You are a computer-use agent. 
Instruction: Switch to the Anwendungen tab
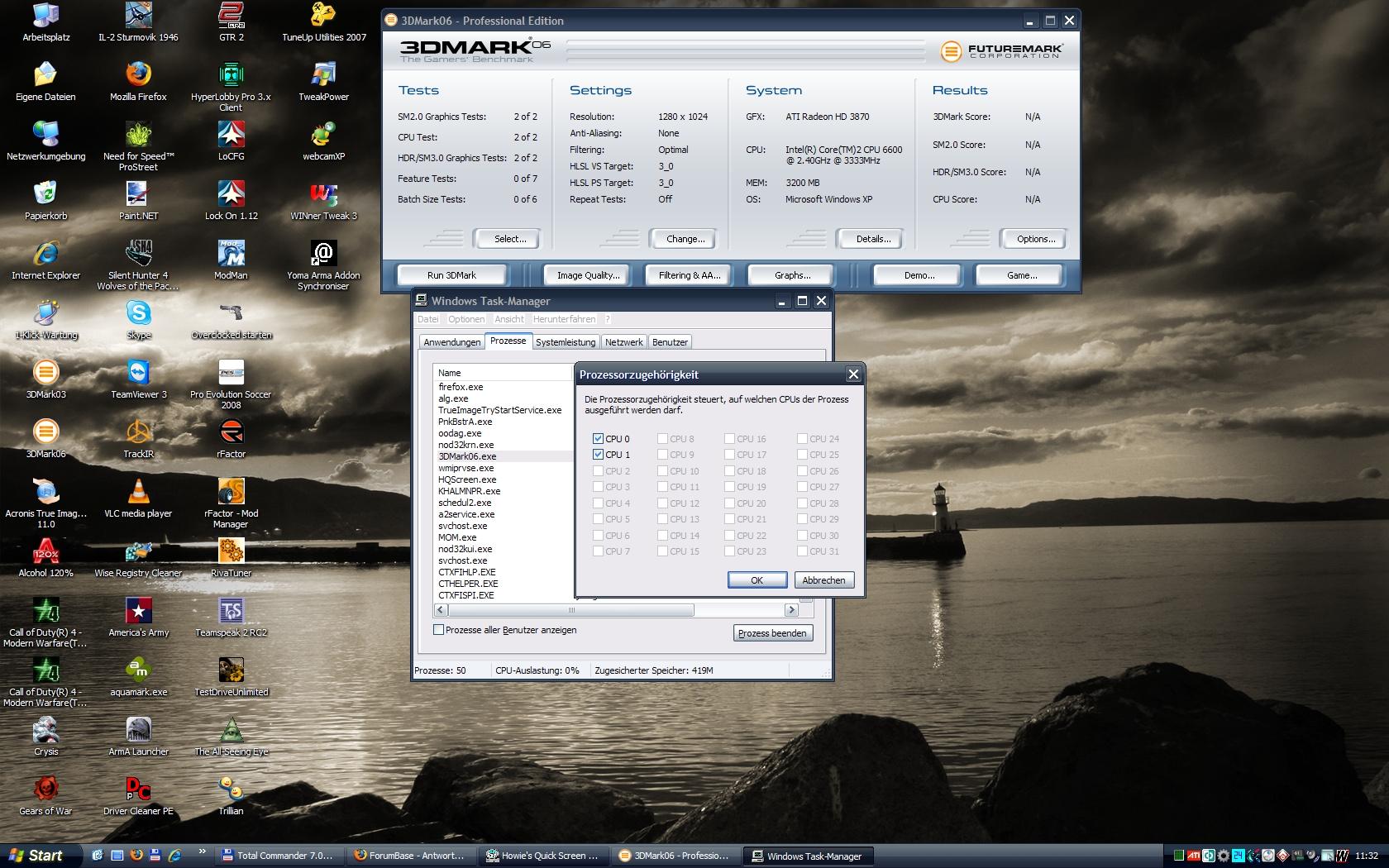point(451,342)
